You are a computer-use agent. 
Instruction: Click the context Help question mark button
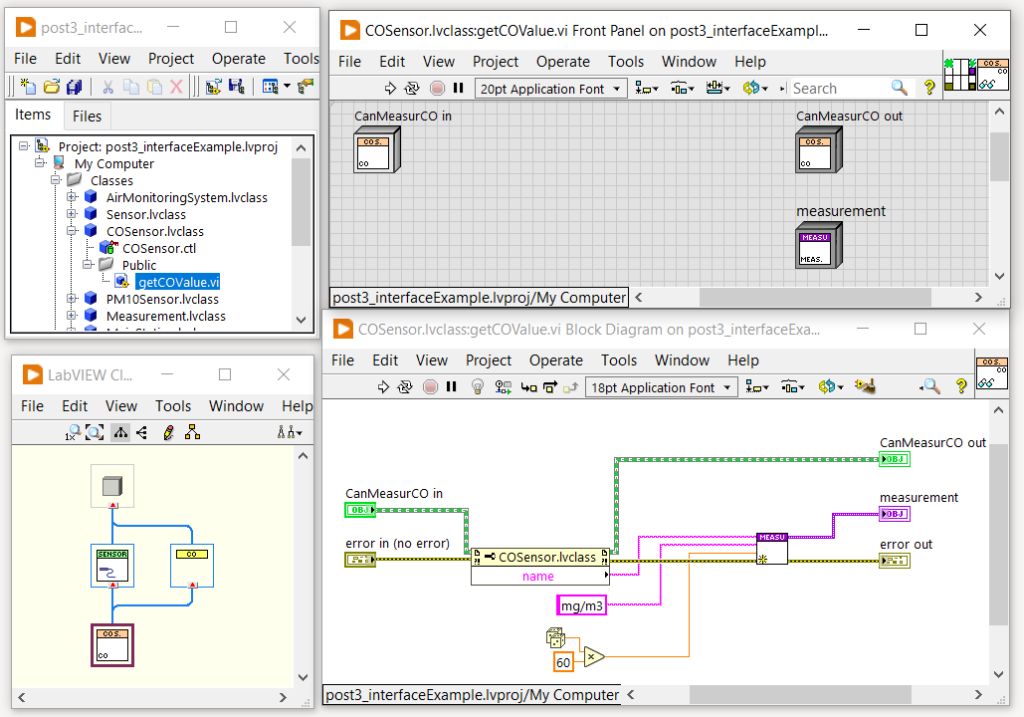[x=962, y=387]
